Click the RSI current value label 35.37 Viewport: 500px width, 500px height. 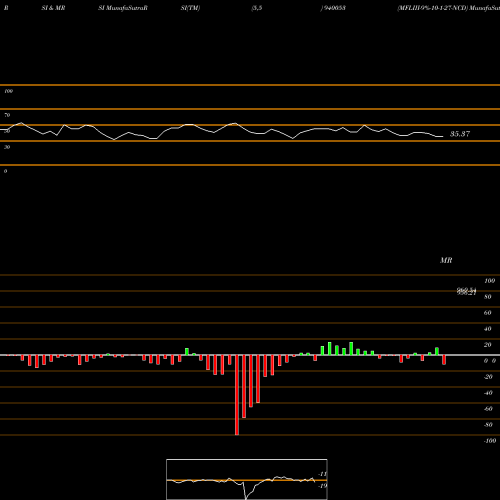tap(460, 134)
